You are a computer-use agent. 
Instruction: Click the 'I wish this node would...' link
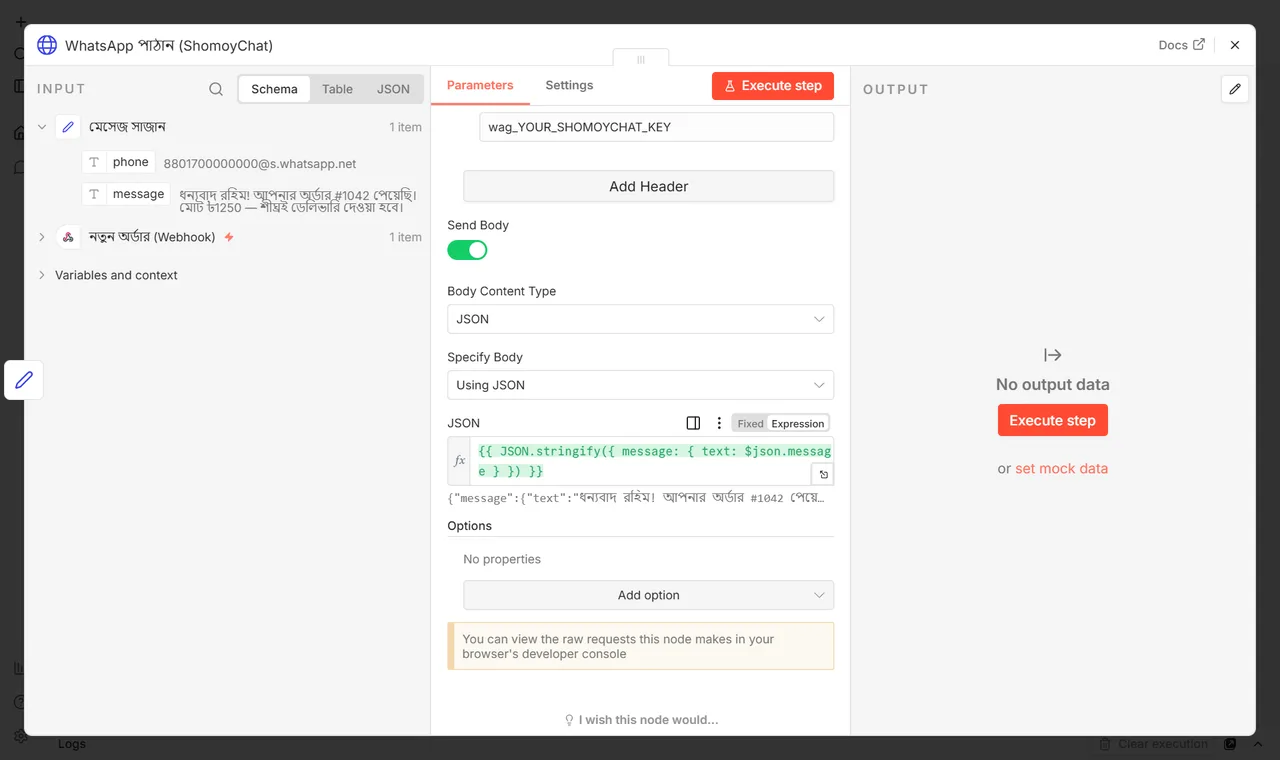[x=641, y=720]
